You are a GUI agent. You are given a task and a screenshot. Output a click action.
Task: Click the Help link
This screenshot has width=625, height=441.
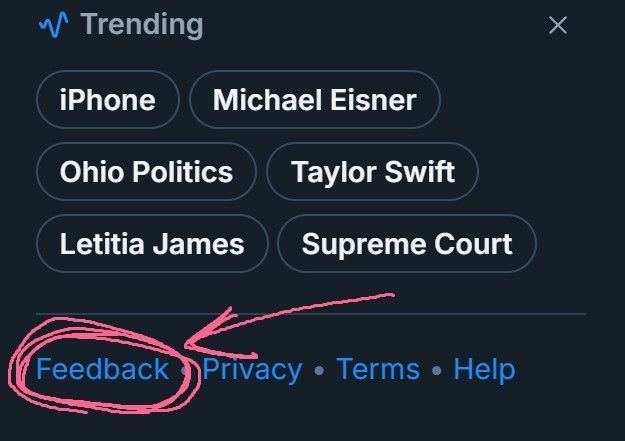point(484,370)
